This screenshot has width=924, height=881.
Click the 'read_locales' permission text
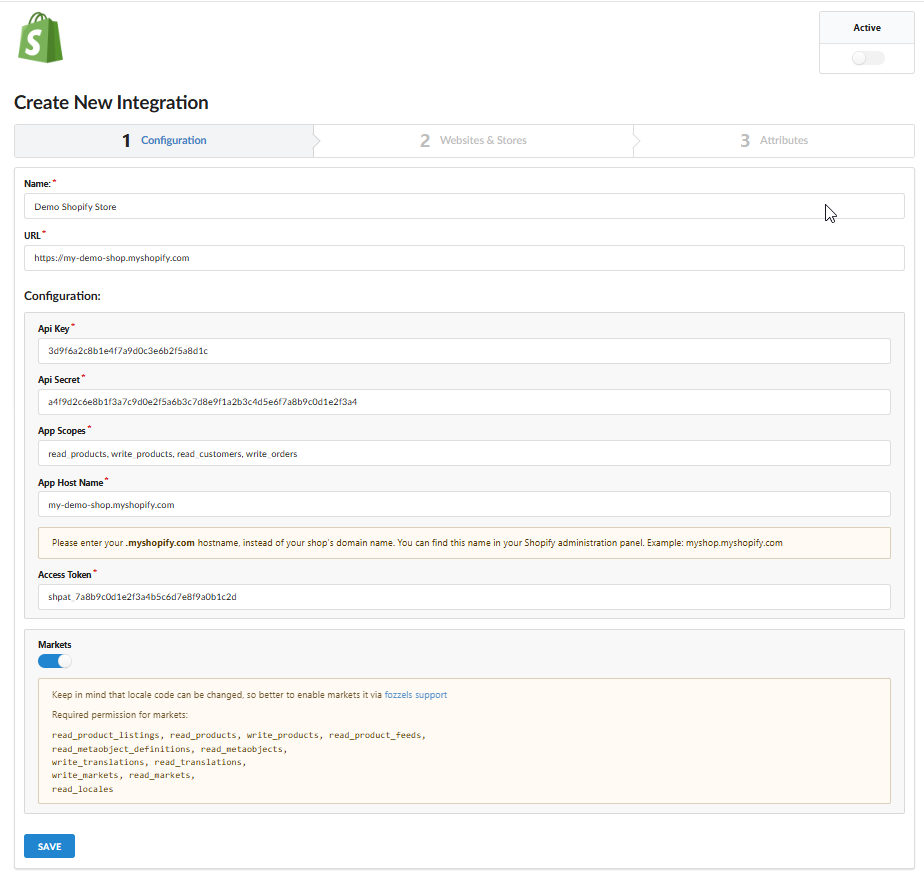82,789
